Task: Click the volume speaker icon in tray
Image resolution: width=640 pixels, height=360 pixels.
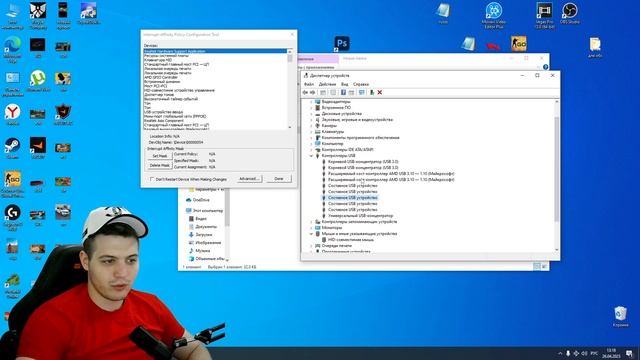Action: tap(584, 353)
